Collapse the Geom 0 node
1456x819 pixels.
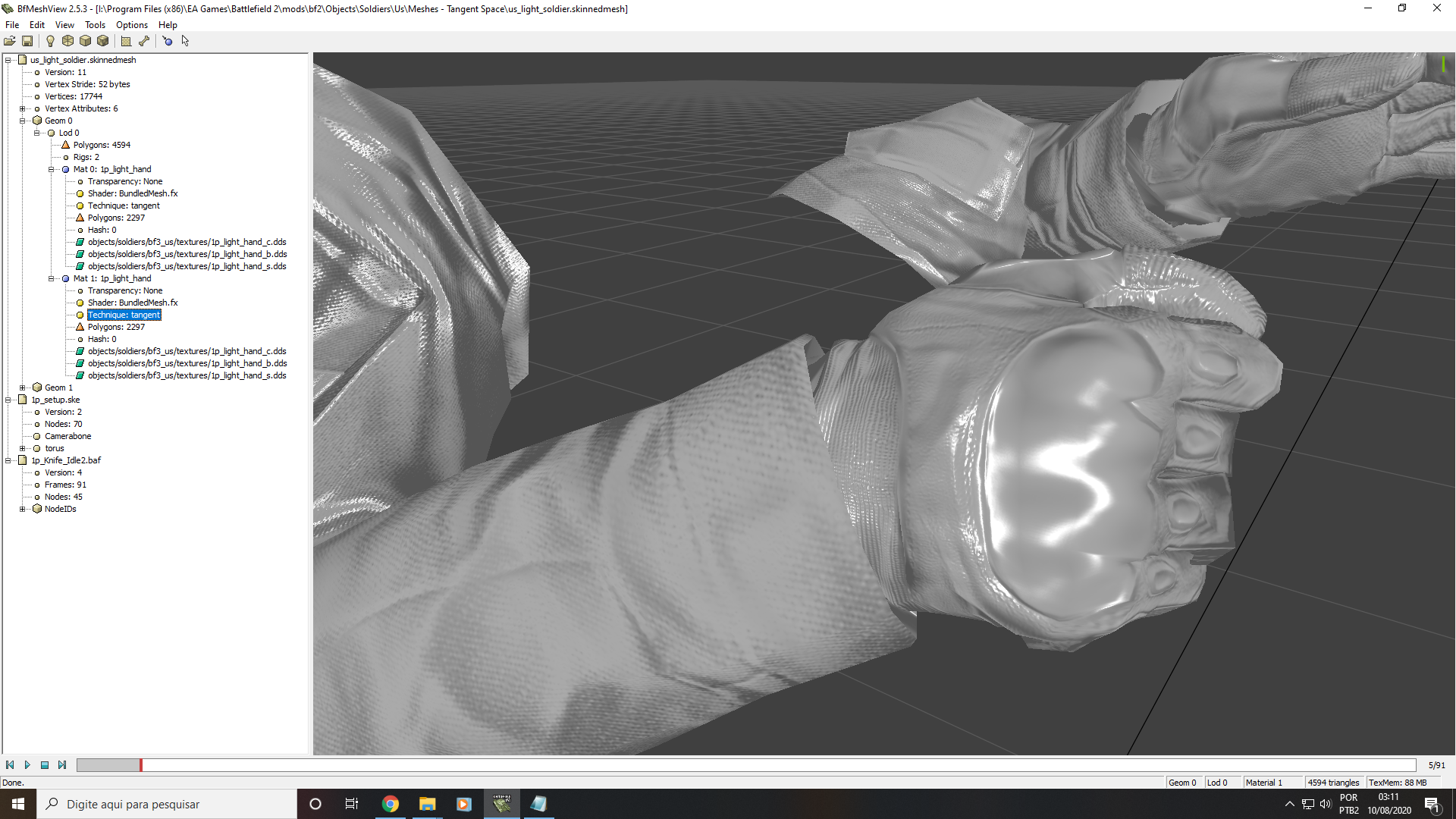23,121
